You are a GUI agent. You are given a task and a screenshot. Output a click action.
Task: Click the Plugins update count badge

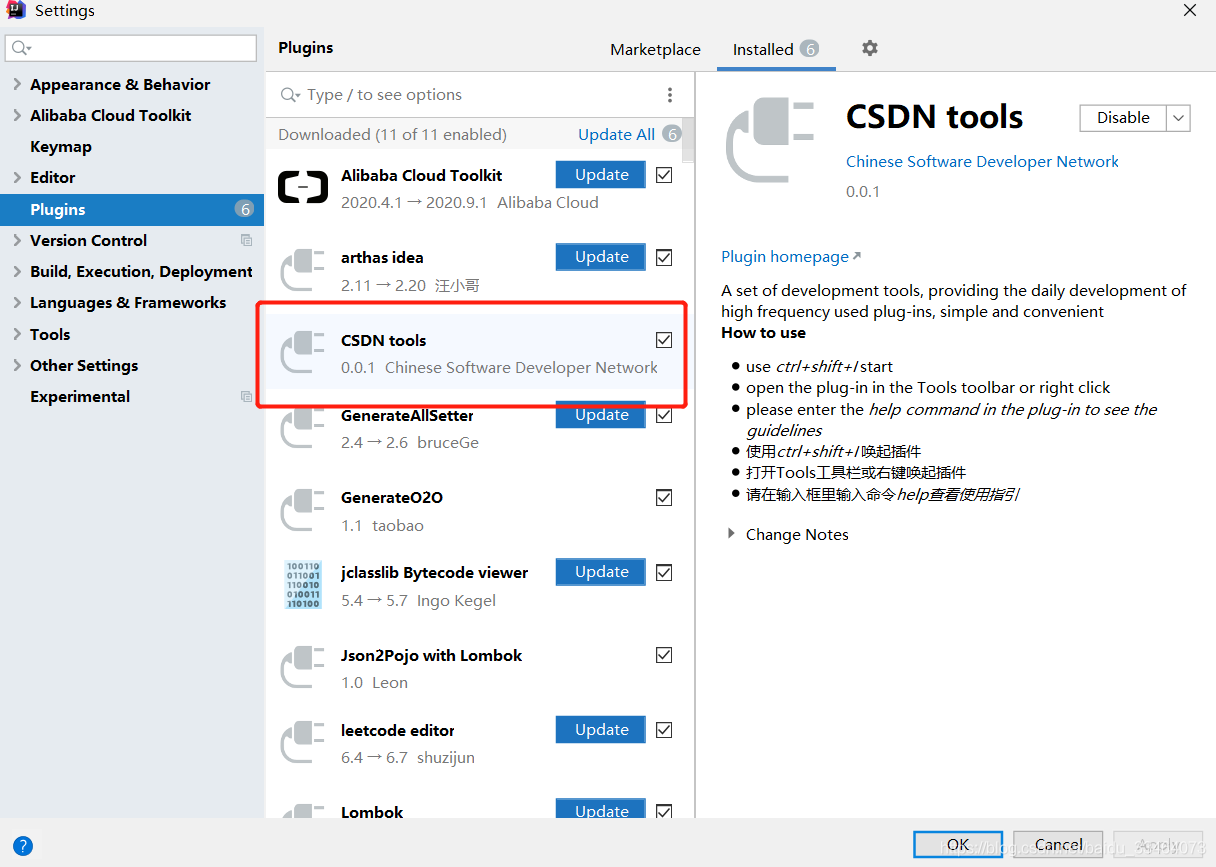click(x=244, y=209)
